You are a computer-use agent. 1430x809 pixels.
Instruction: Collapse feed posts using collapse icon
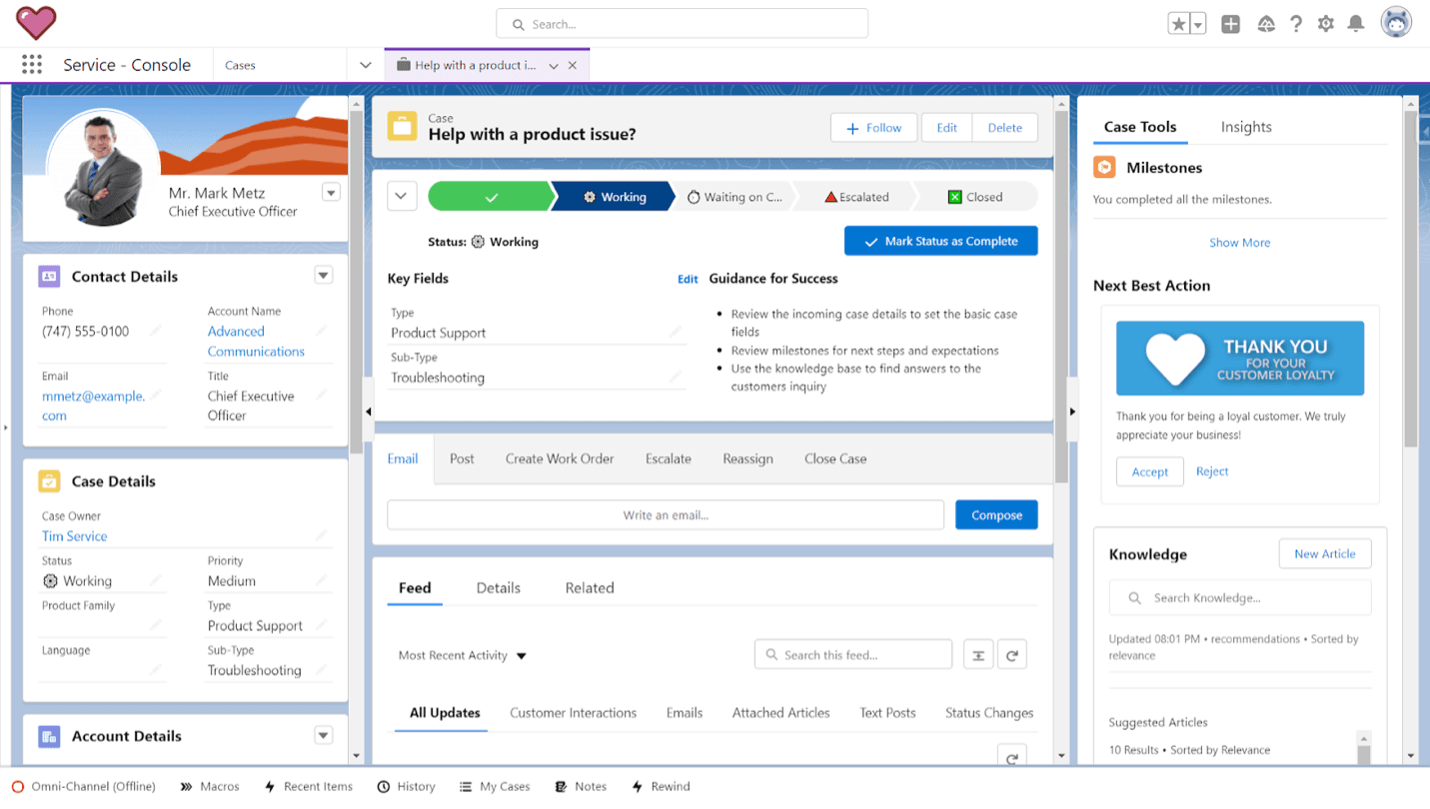978,654
